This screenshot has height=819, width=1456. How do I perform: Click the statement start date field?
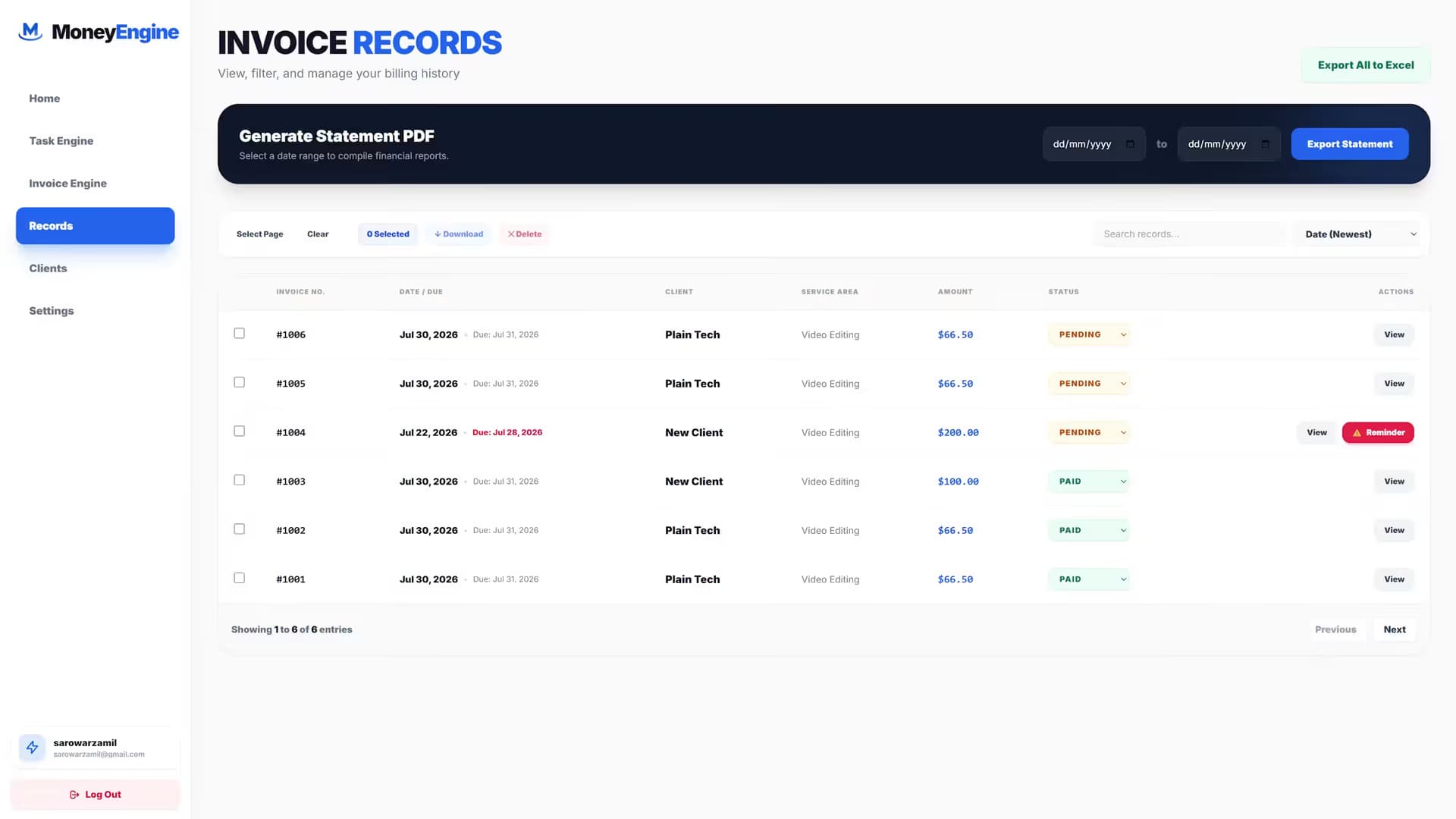point(1094,144)
